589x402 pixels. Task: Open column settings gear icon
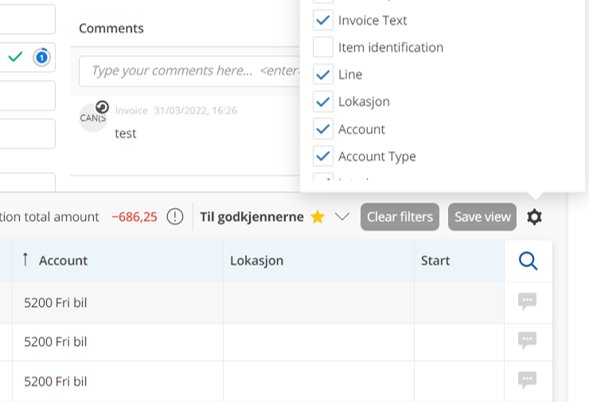pyautogui.click(x=534, y=217)
